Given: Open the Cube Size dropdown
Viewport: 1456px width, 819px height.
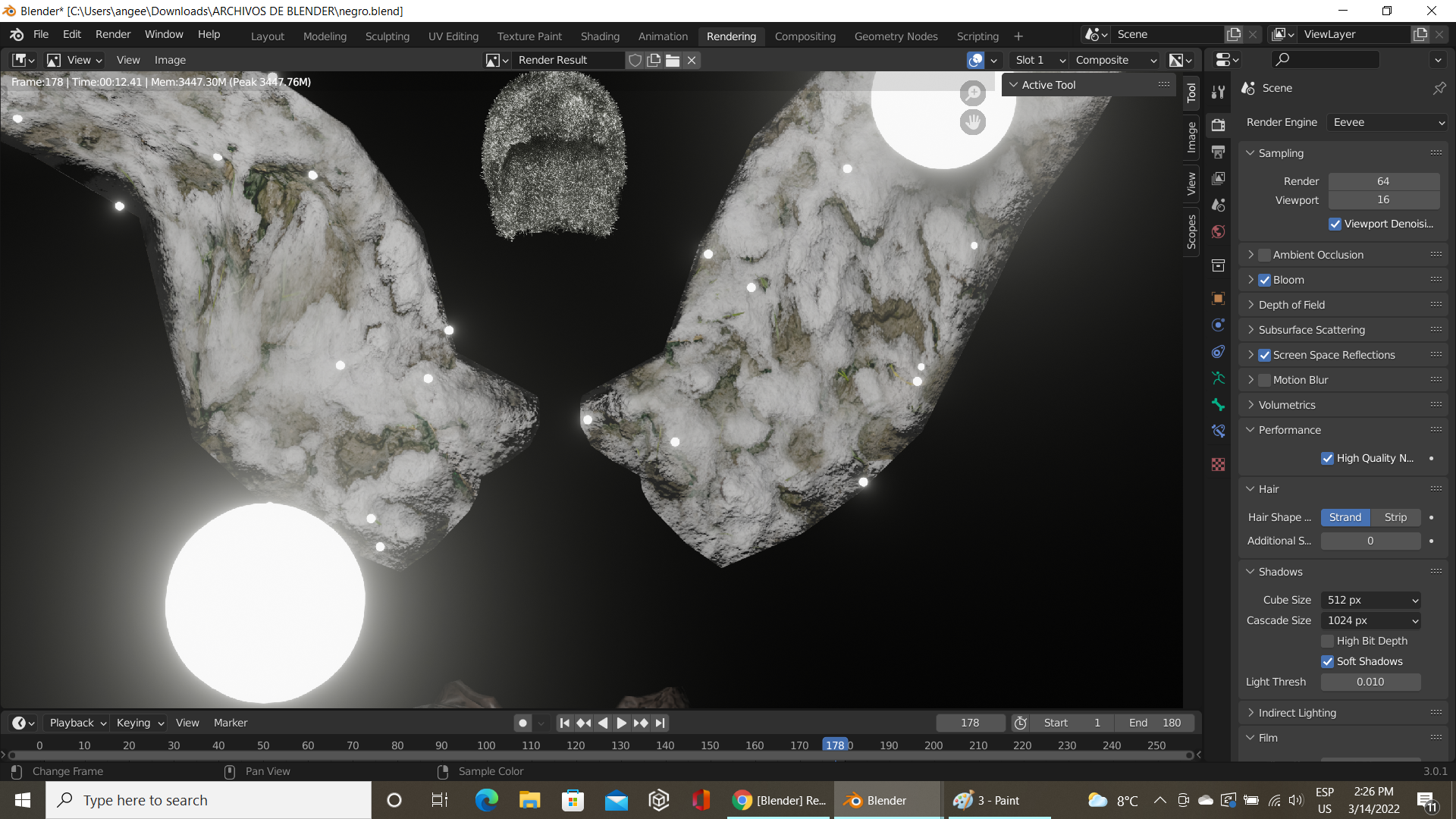Looking at the screenshot, I should (1370, 600).
